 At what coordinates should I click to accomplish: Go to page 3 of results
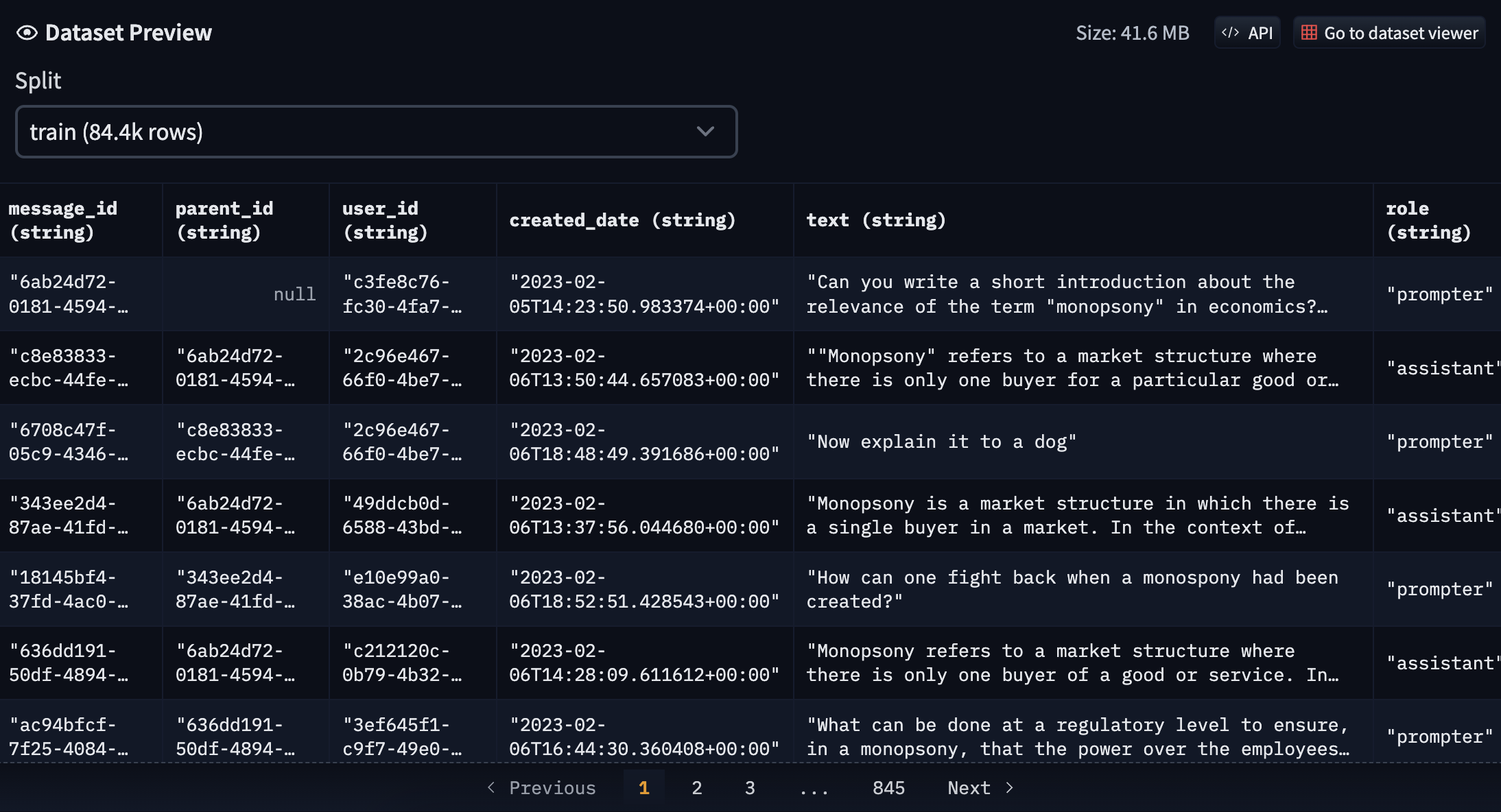click(750, 787)
